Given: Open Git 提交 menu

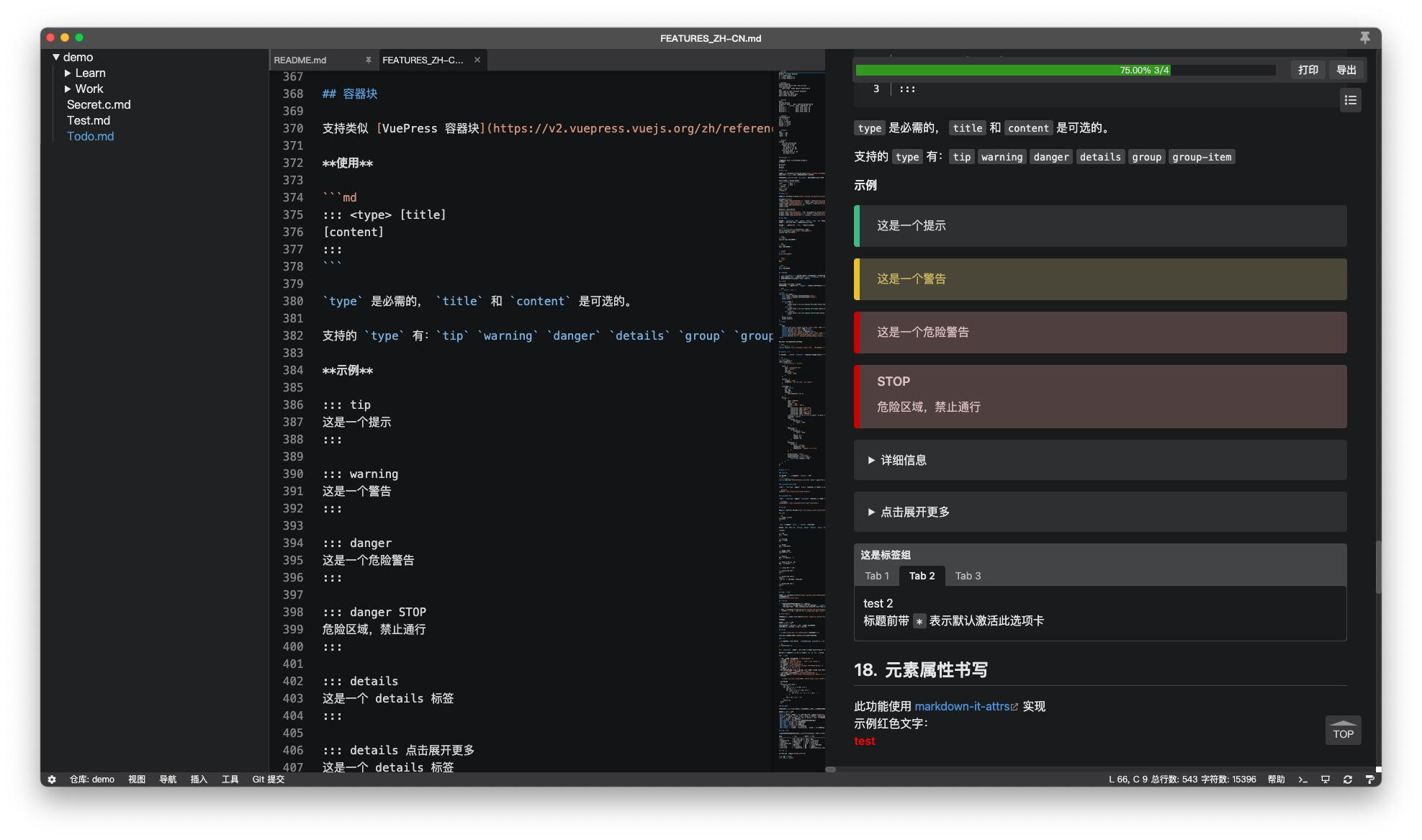Looking at the screenshot, I should pyautogui.click(x=268, y=779).
